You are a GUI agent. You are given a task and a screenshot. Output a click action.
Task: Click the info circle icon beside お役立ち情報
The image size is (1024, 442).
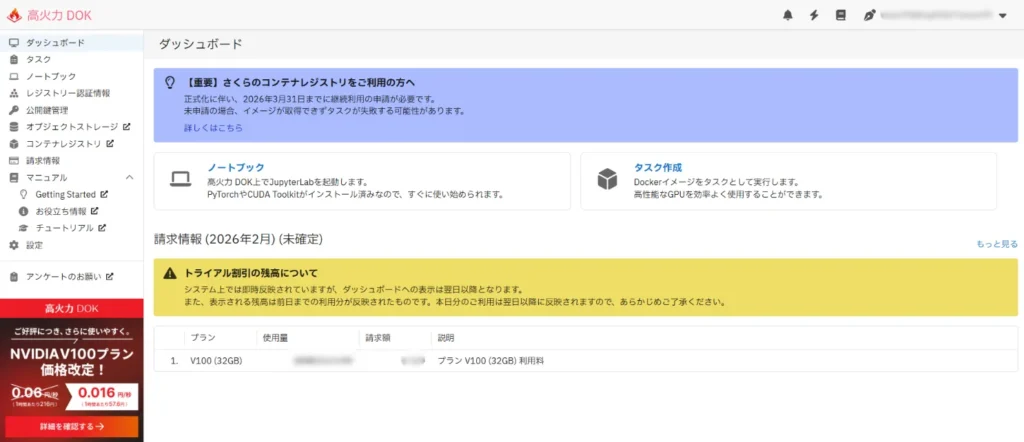pyautogui.click(x=24, y=212)
